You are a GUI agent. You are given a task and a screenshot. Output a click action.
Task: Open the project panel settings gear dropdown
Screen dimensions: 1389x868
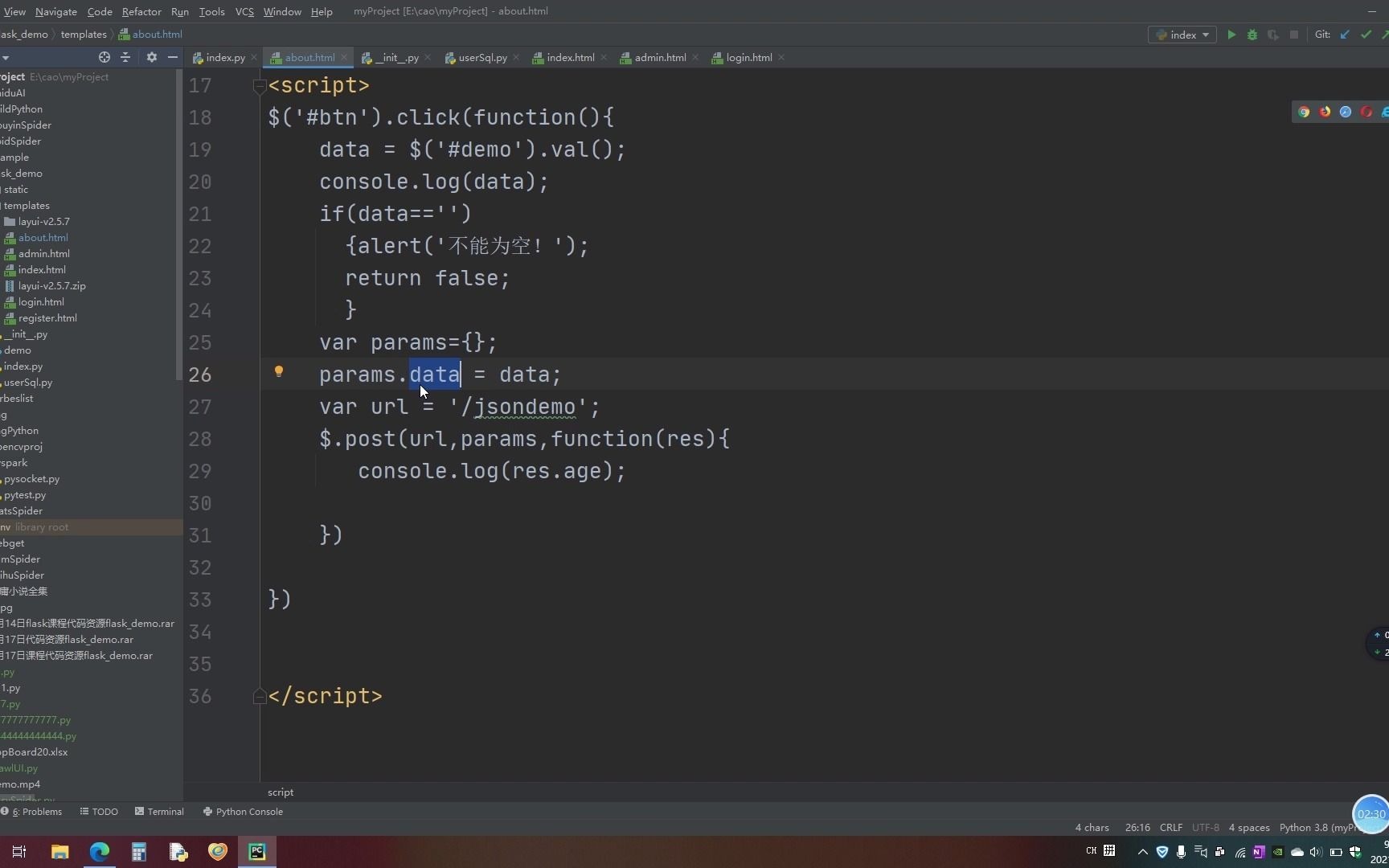151,57
